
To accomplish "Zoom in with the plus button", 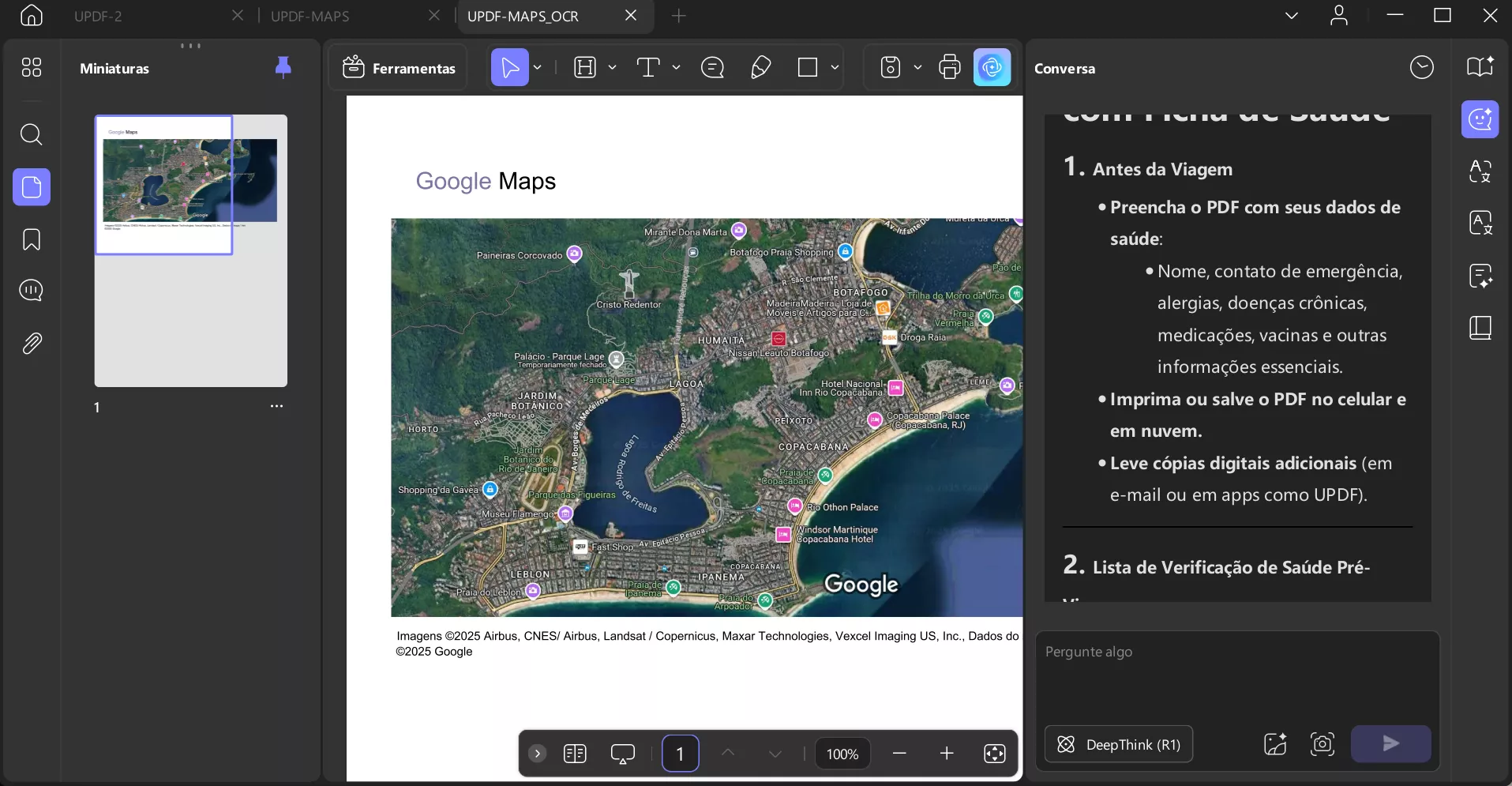I will click(947, 754).
